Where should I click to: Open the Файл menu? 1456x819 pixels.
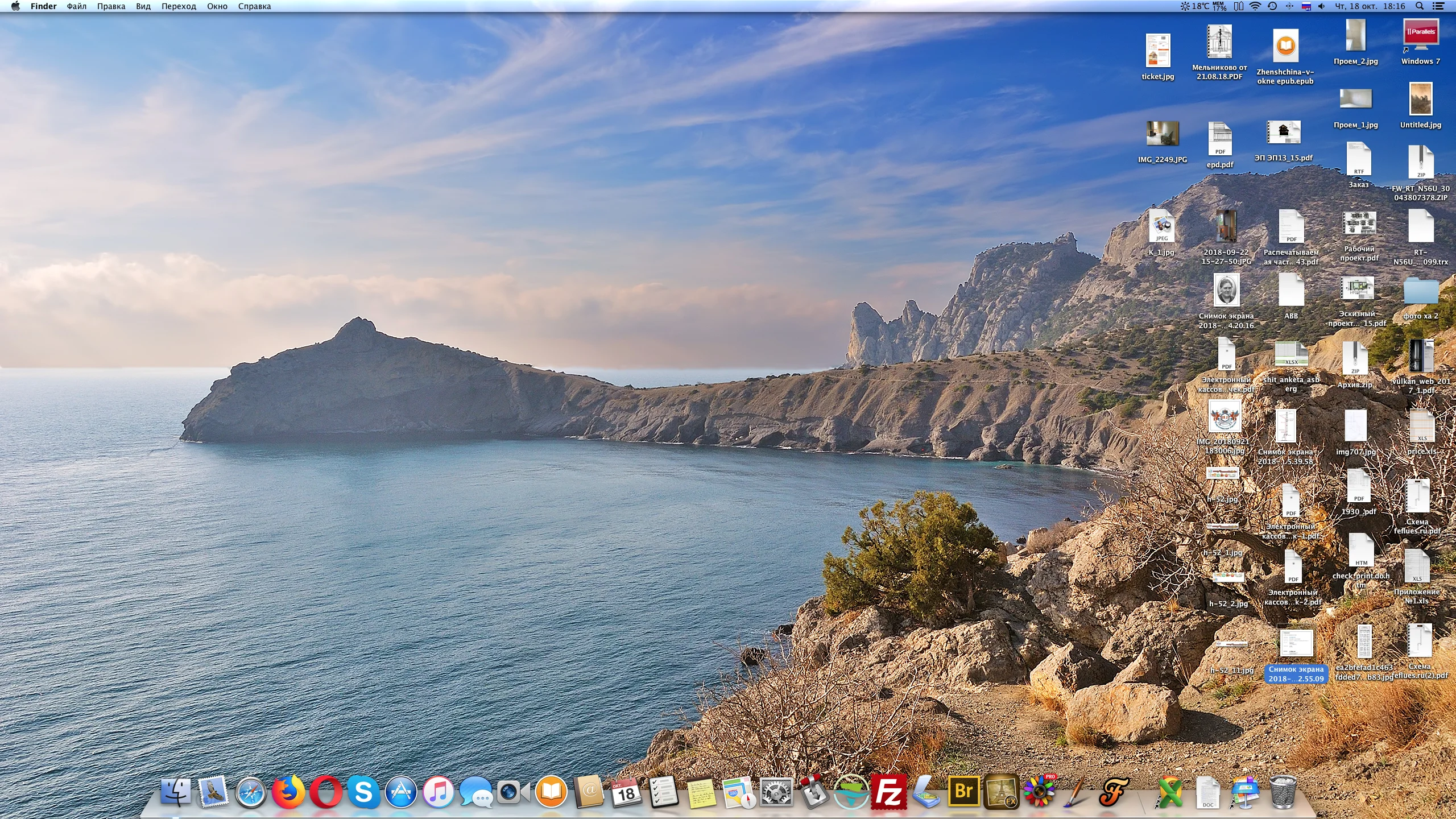point(76,6)
